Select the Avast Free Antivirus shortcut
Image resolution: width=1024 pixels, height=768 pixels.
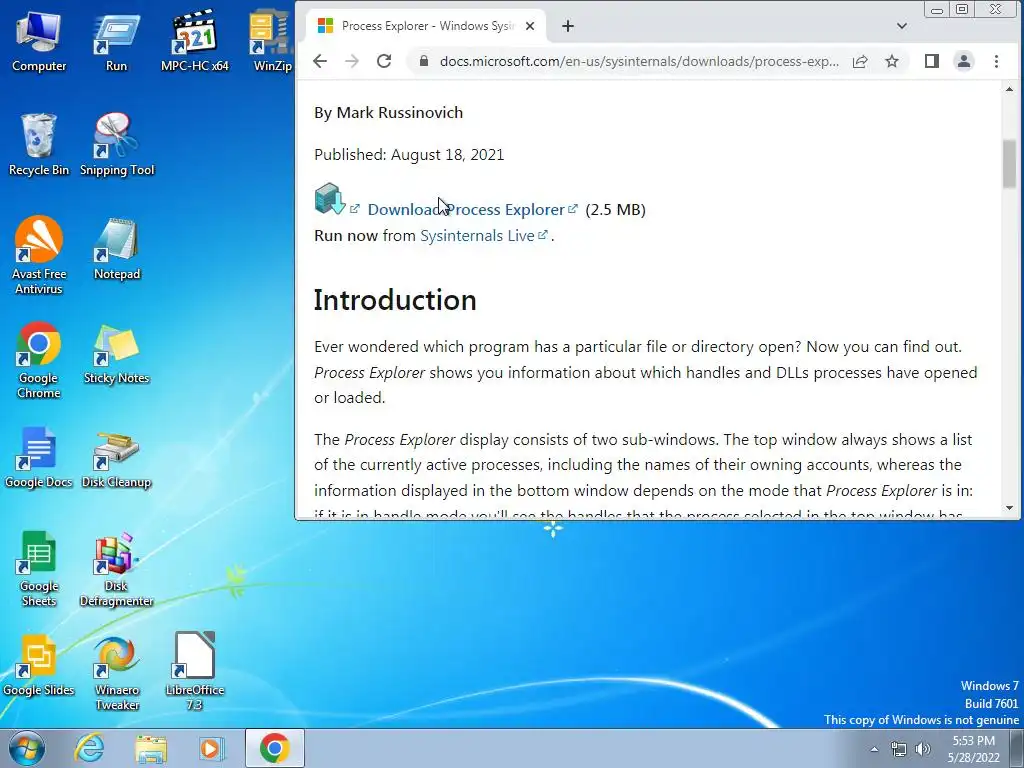(x=39, y=255)
